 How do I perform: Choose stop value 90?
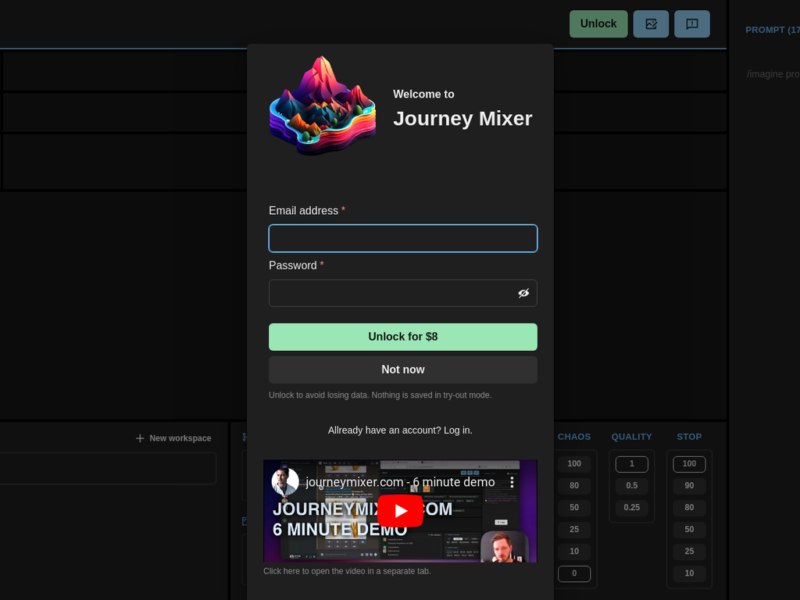(688, 485)
